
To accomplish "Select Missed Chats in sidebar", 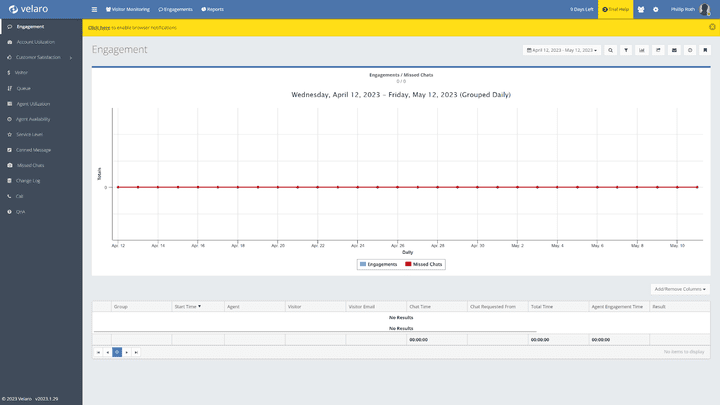I will 30,165.
